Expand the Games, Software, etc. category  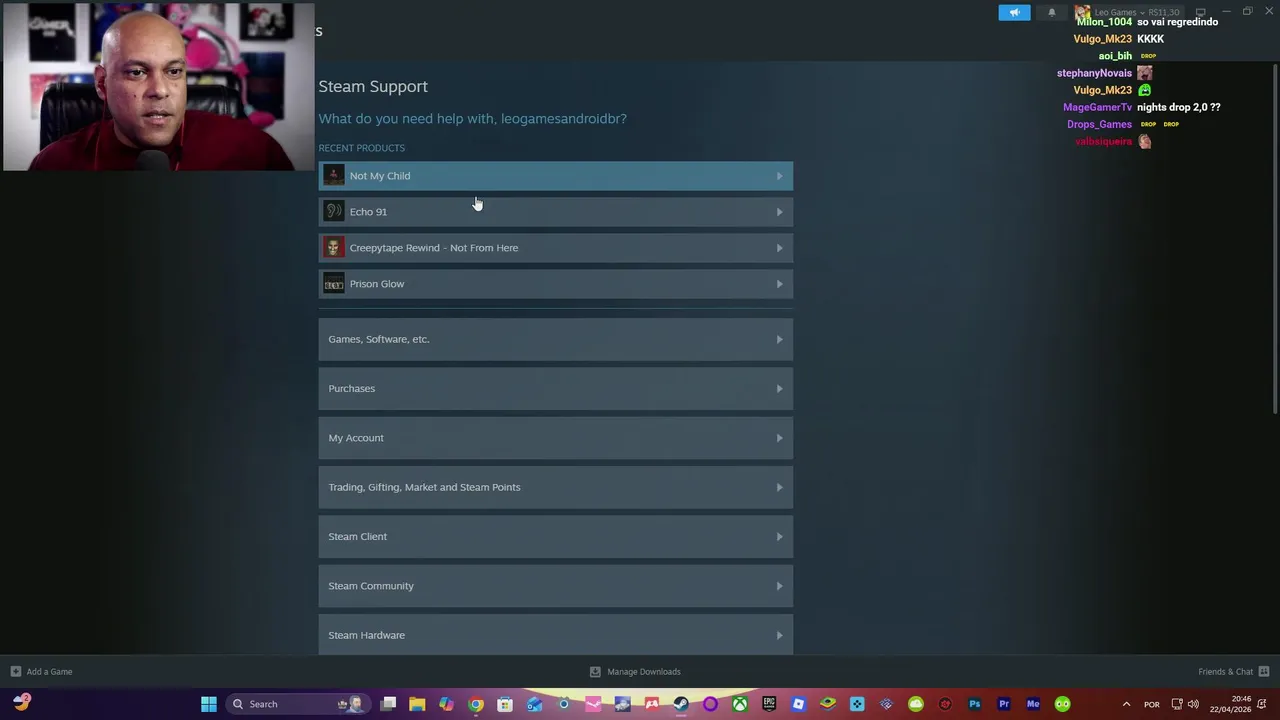tap(555, 339)
